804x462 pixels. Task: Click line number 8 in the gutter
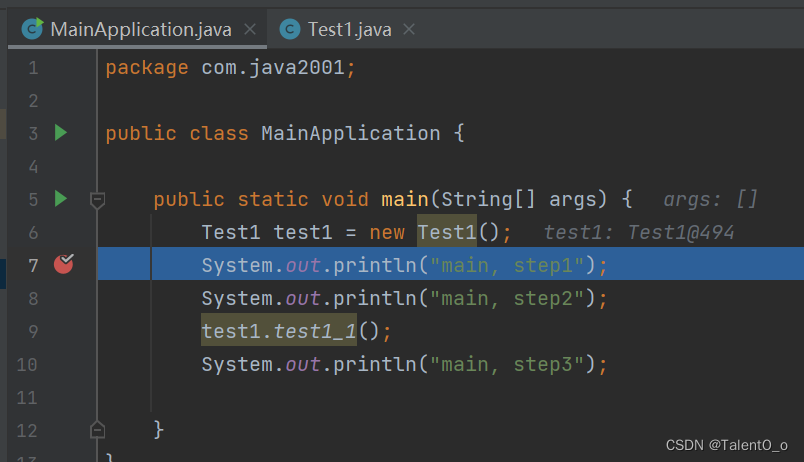click(33, 298)
